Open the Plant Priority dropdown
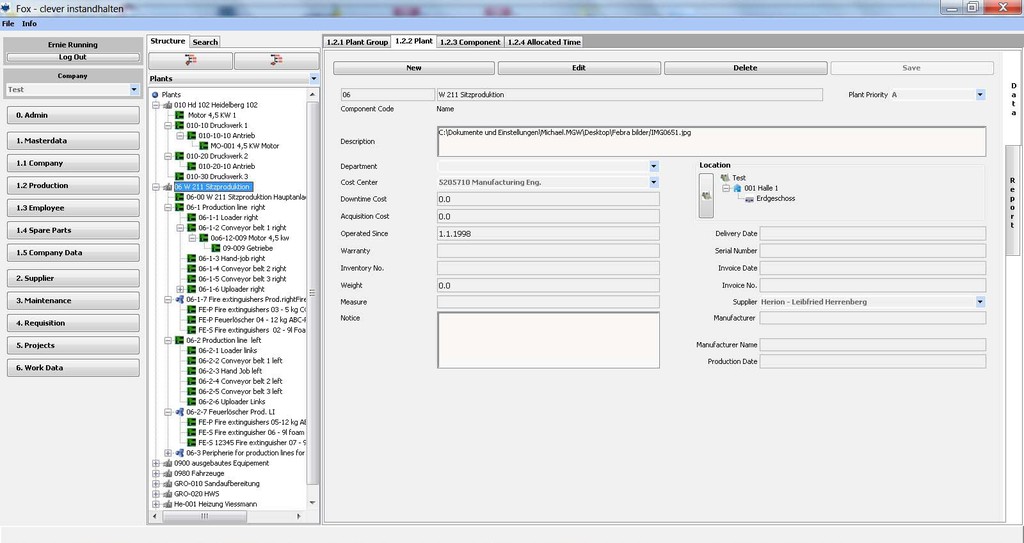This screenshot has height=543, width=1024. click(980, 95)
